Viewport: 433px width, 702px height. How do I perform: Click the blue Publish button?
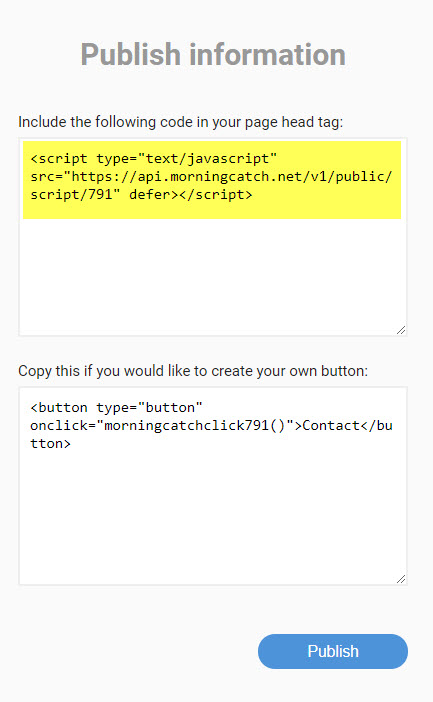[x=333, y=651]
